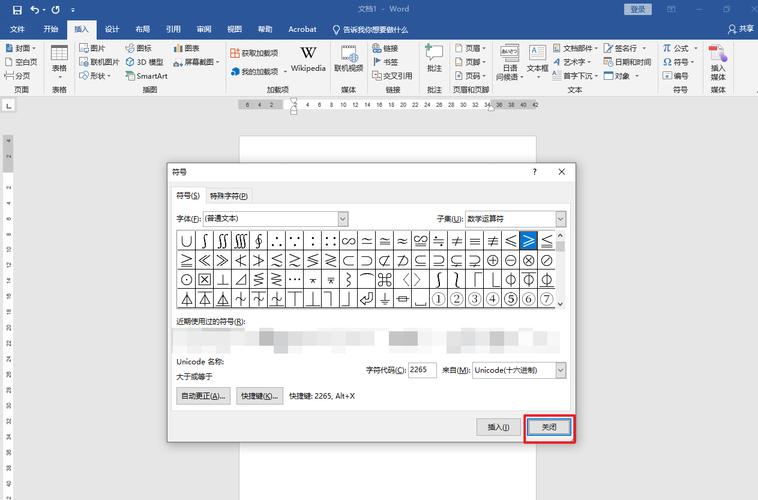758x500 pixels.
Task: Click Get Add-ins (获取加载项)
Action: (254, 53)
